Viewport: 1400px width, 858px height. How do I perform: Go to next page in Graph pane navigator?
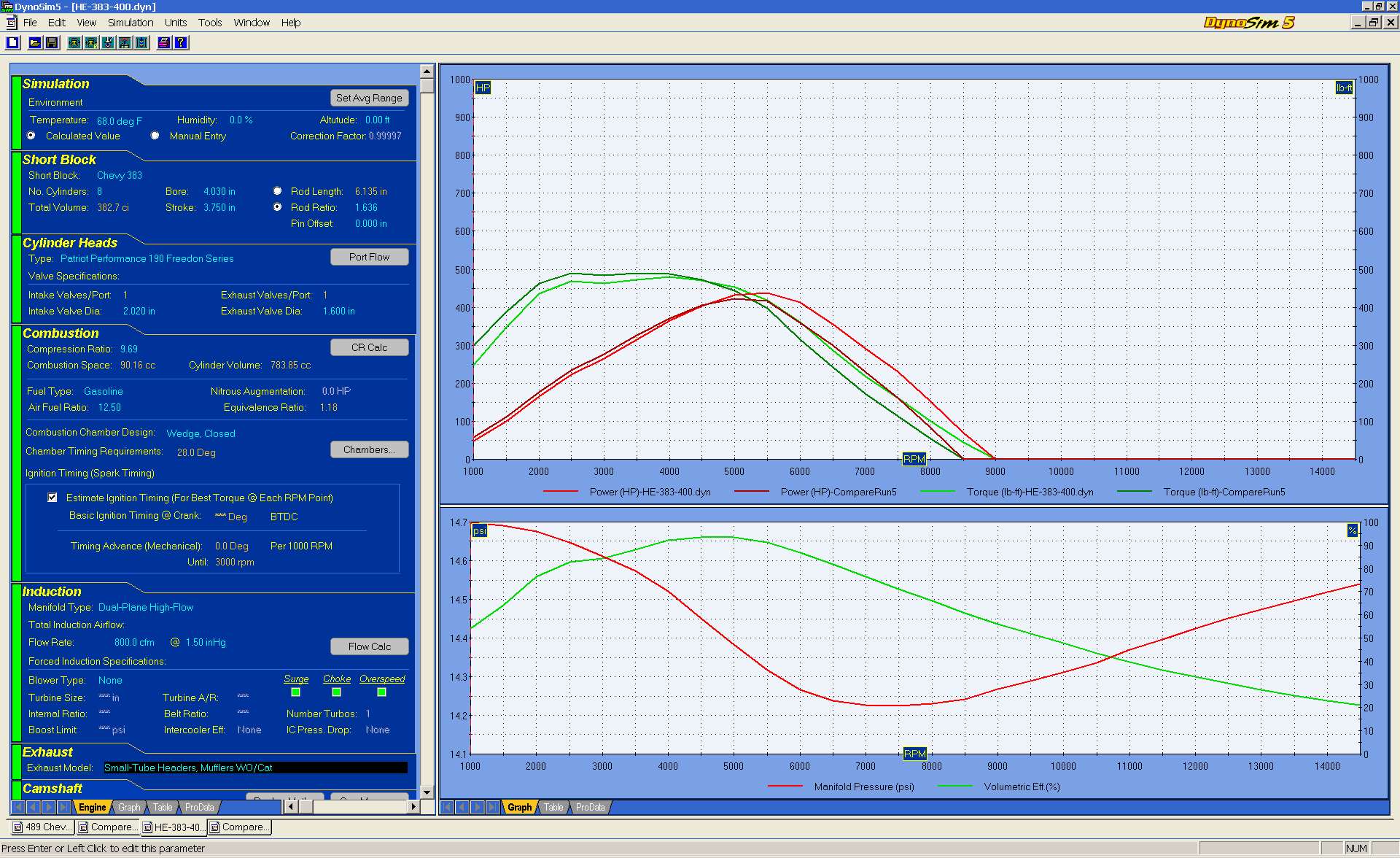tap(478, 807)
